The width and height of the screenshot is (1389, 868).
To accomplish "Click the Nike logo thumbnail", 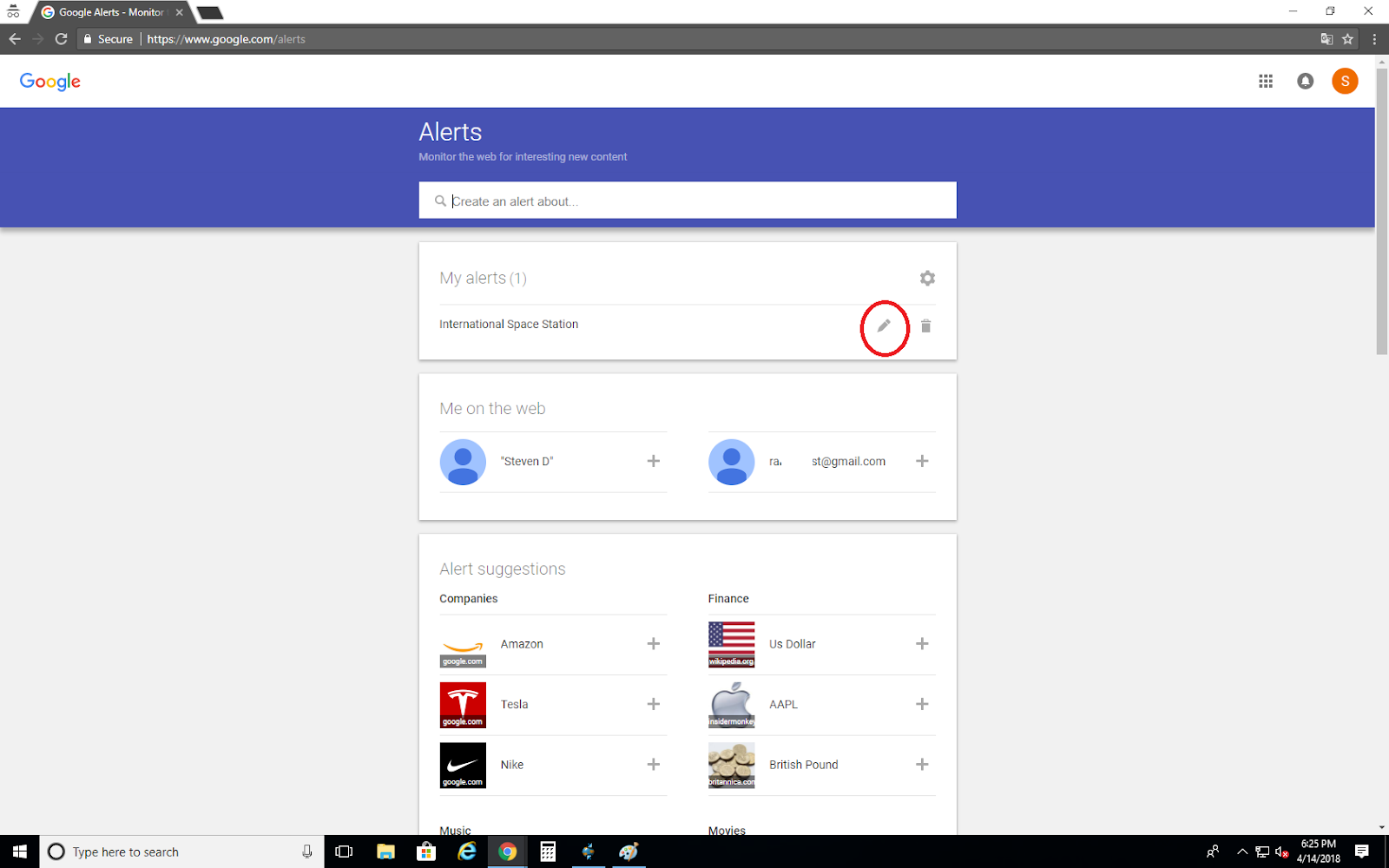I will (463, 765).
